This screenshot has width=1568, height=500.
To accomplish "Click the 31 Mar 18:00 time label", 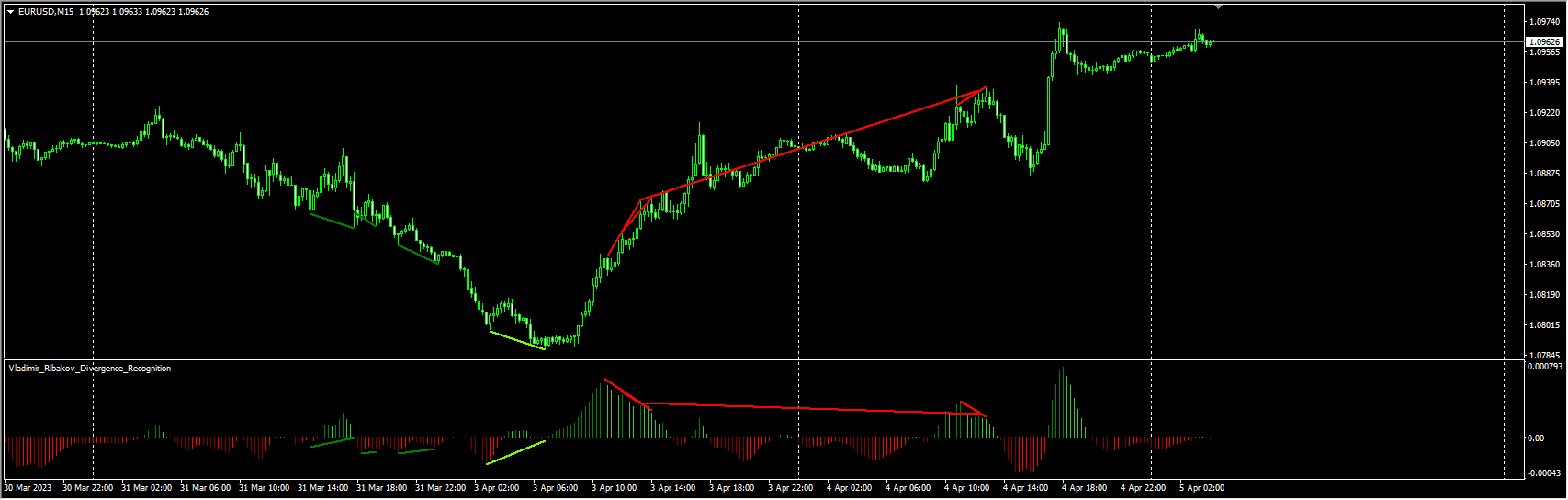I will (381, 488).
